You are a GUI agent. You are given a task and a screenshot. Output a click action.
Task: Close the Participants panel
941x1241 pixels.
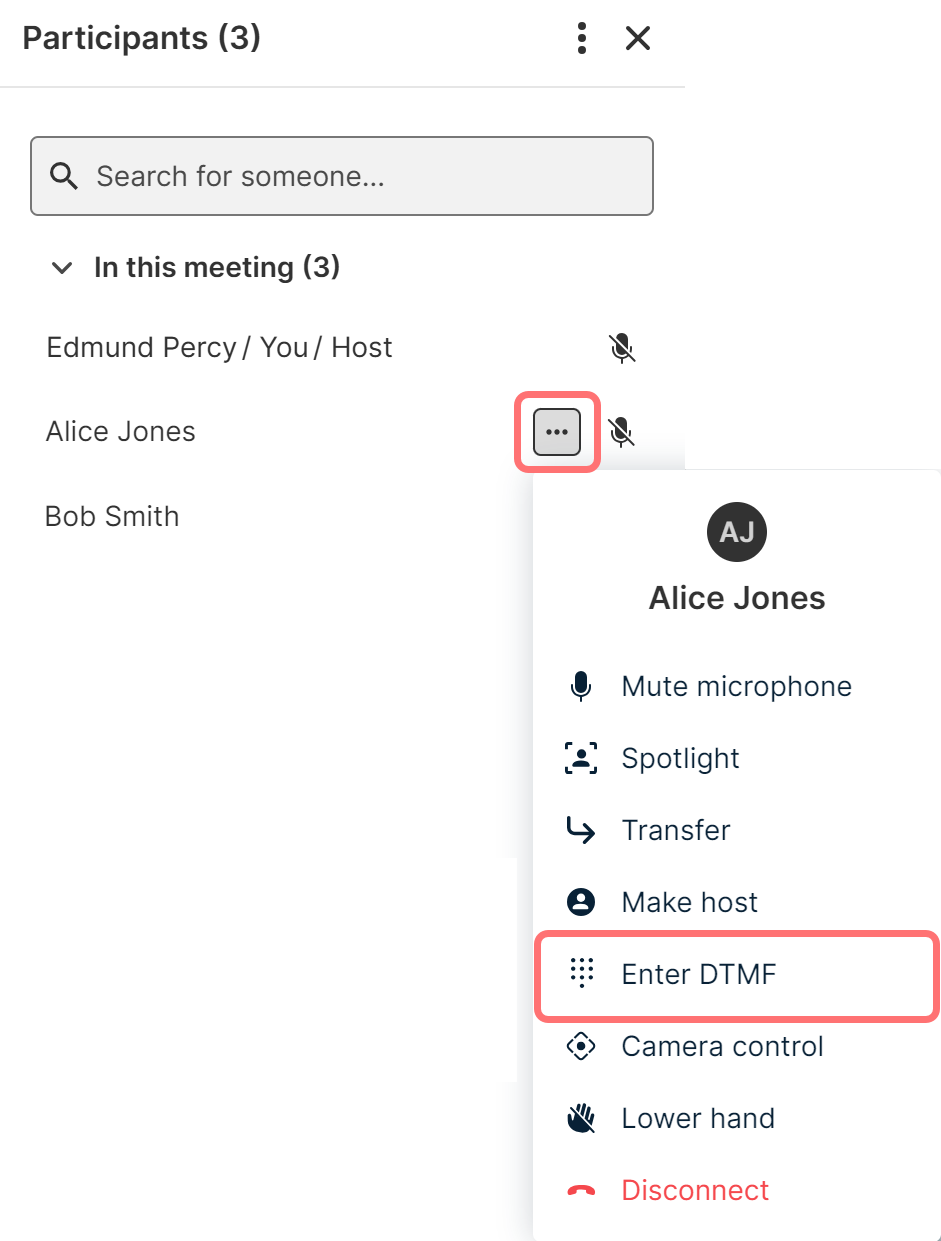click(638, 39)
